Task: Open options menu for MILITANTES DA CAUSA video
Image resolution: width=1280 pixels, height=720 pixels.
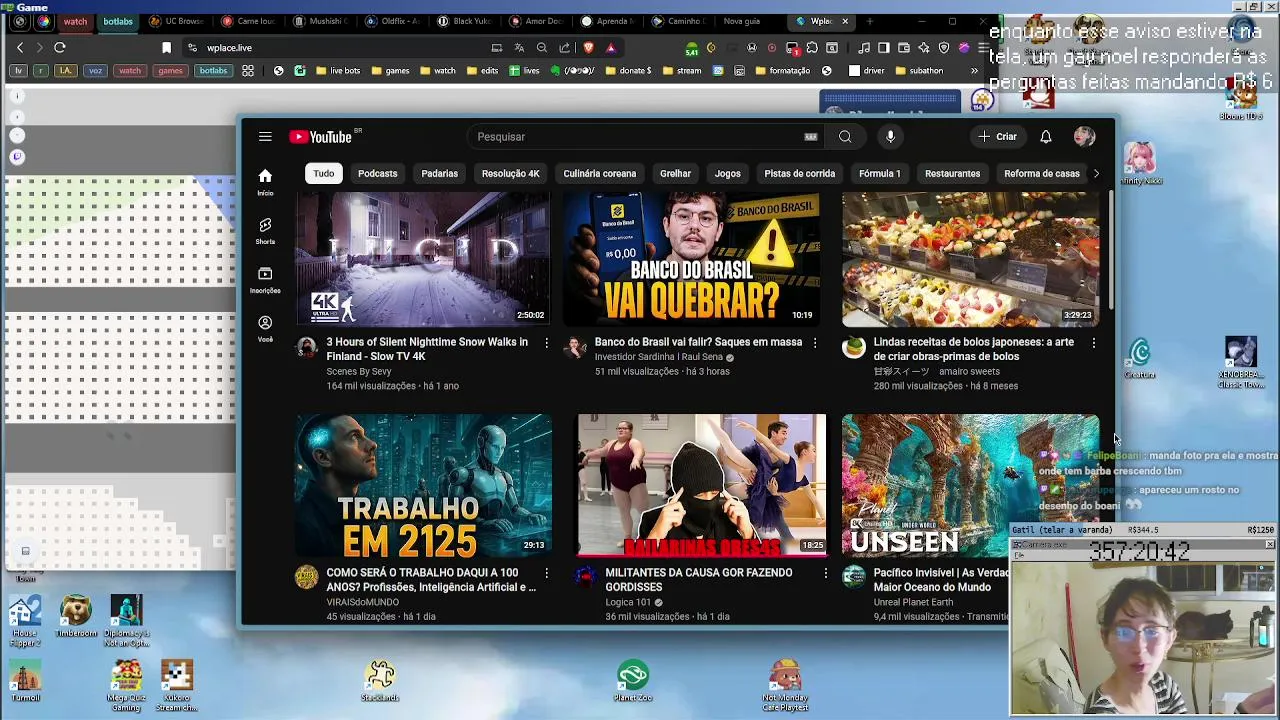Action: (825, 573)
